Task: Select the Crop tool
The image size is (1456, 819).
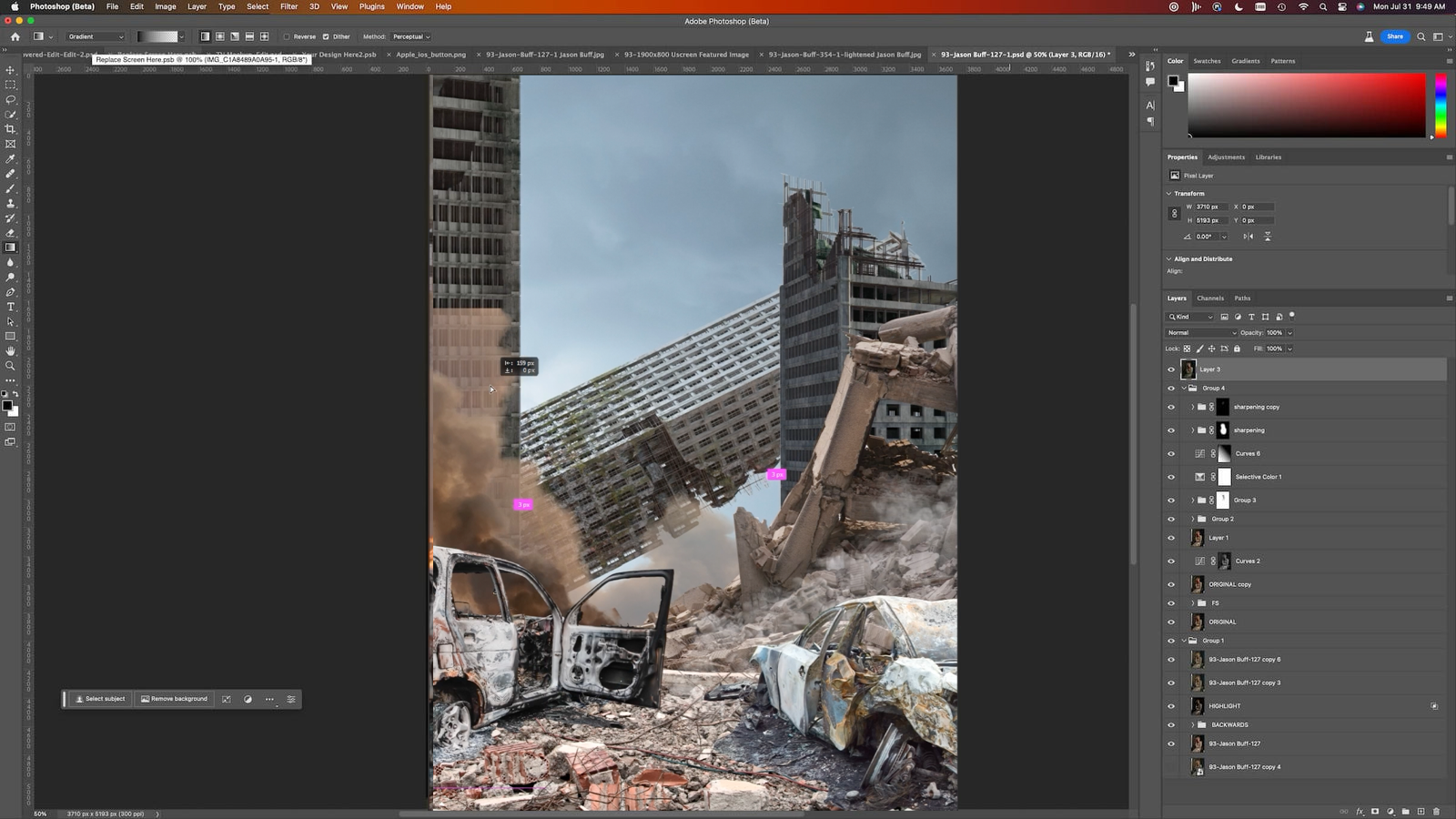Action: (x=11, y=129)
